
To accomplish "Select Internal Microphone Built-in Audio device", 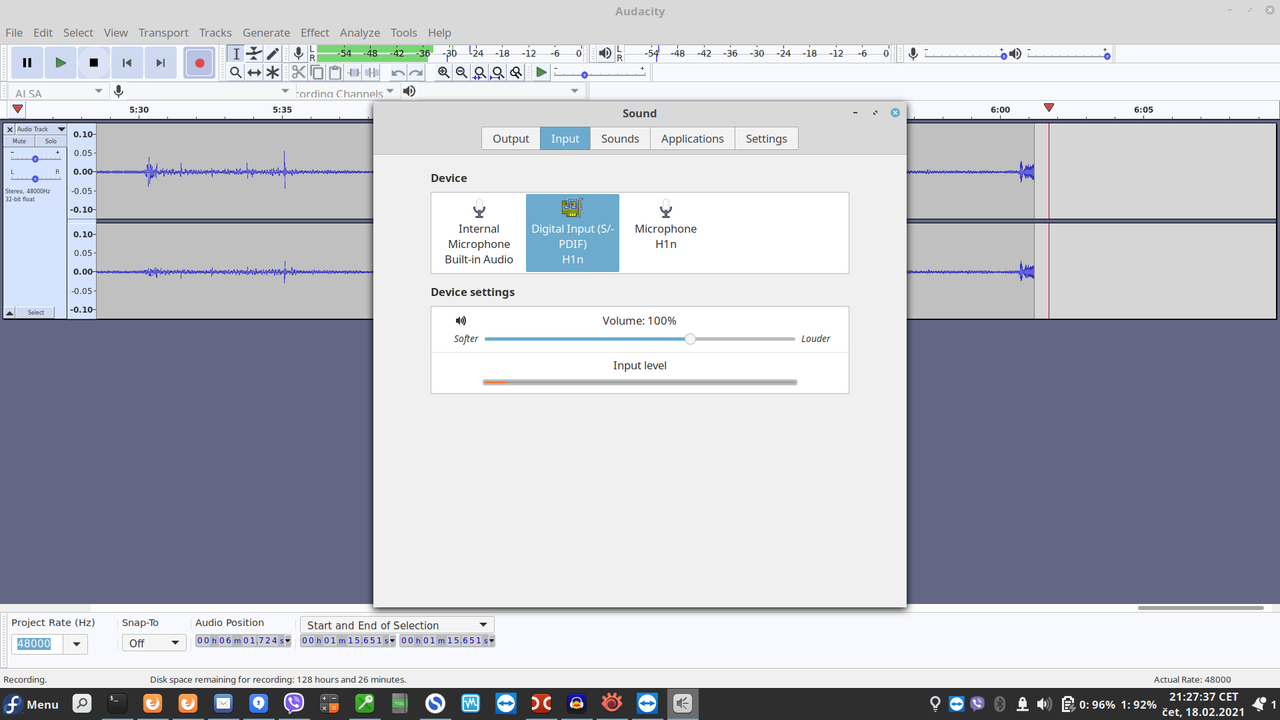I will 479,233.
